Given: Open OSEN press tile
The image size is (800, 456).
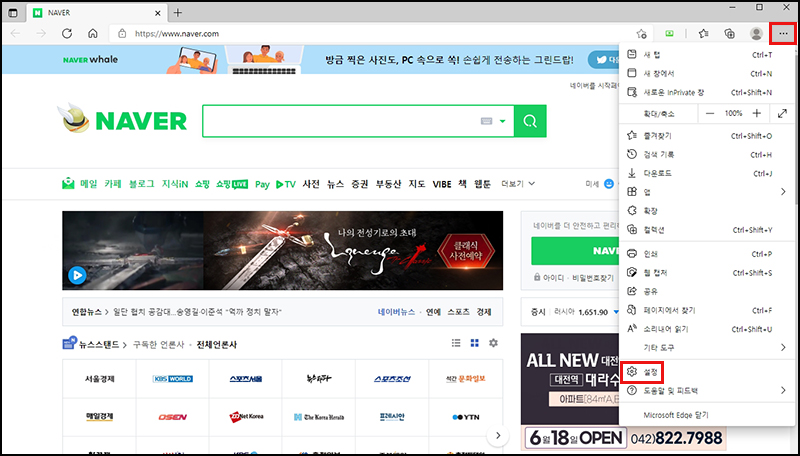Looking at the screenshot, I should tap(172, 417).
